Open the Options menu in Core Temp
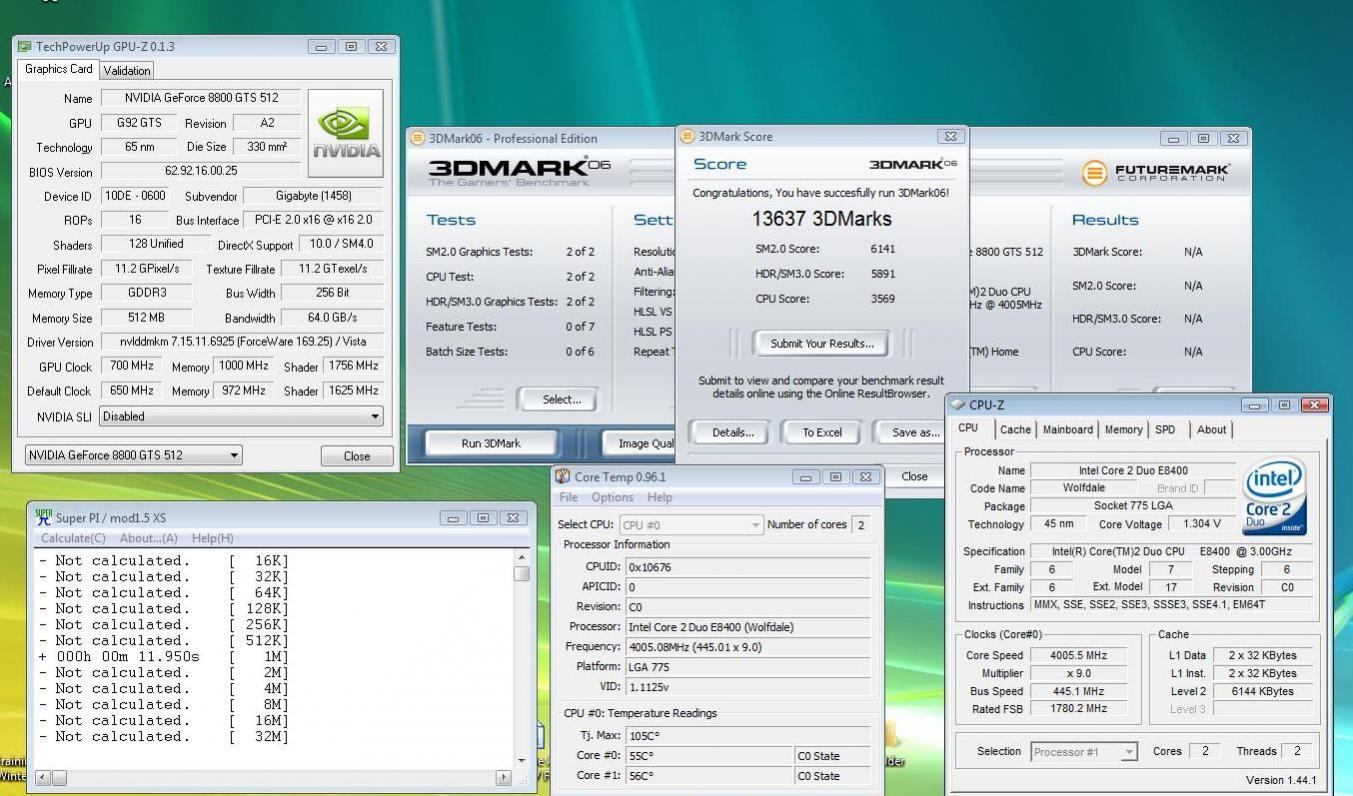 pos(612,497)
